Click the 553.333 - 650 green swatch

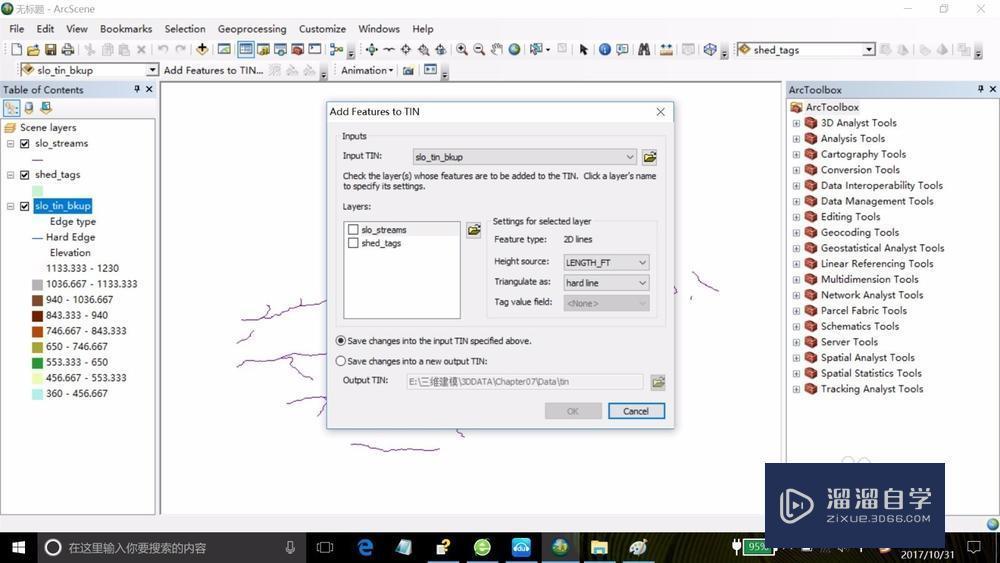click(x=37, y=362)
